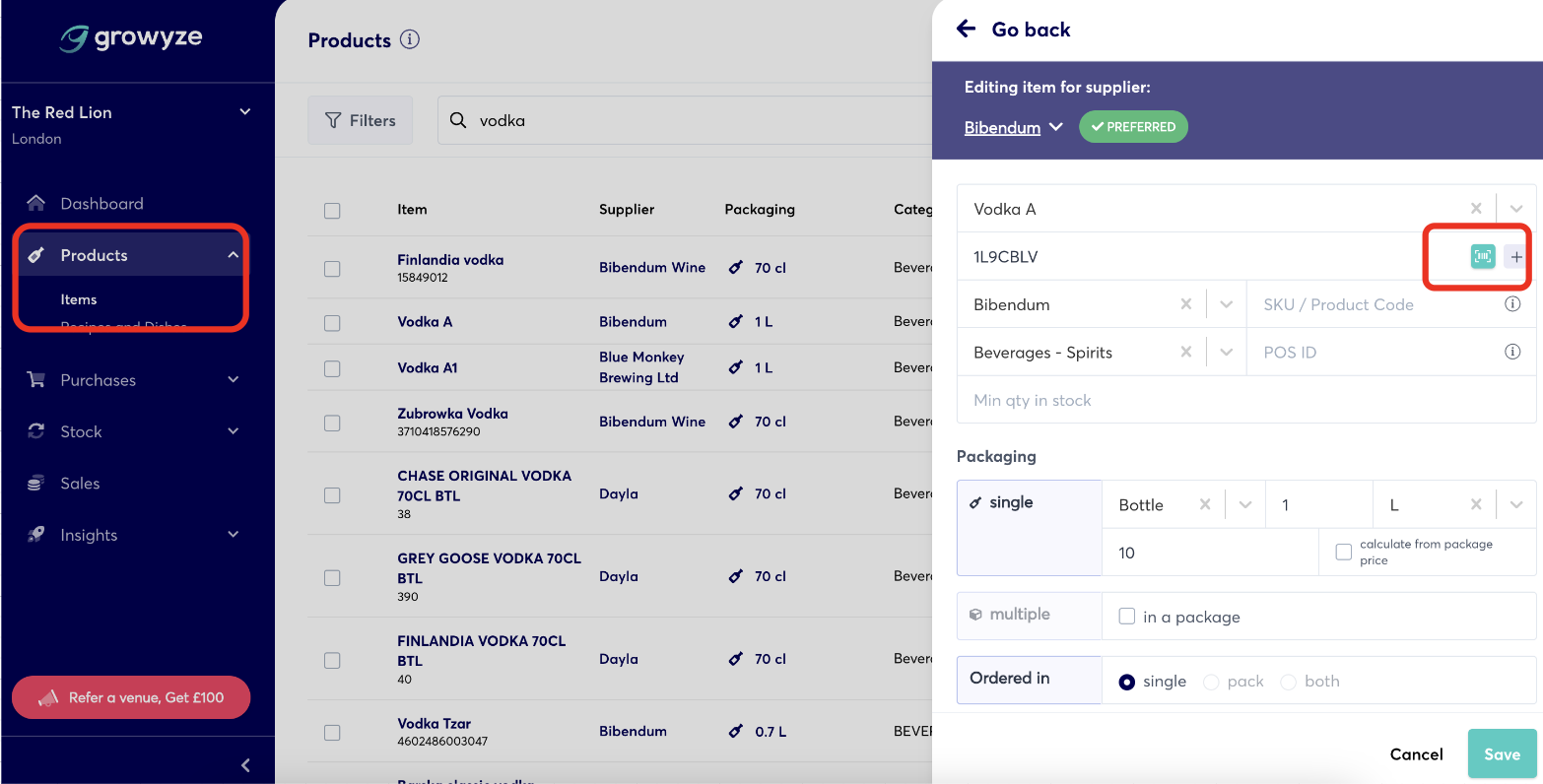Click the search magnifier icon
The width and height of the screenshot is (1543, 784).
(458, 120)
